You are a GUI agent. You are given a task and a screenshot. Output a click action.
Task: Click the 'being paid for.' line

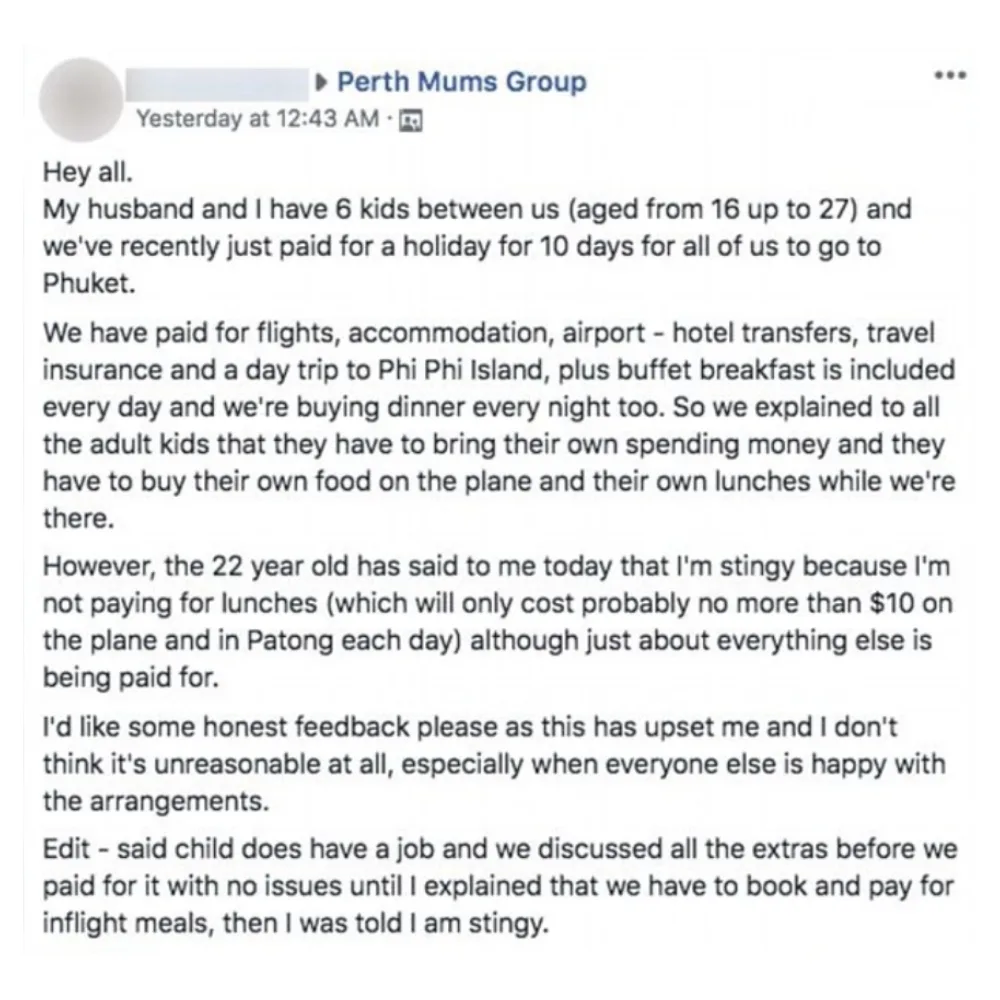click(x=131, y=677)
